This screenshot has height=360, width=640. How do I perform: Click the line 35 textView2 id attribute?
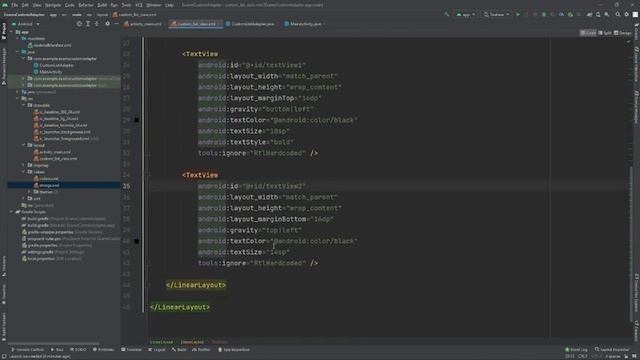(252, 186)
